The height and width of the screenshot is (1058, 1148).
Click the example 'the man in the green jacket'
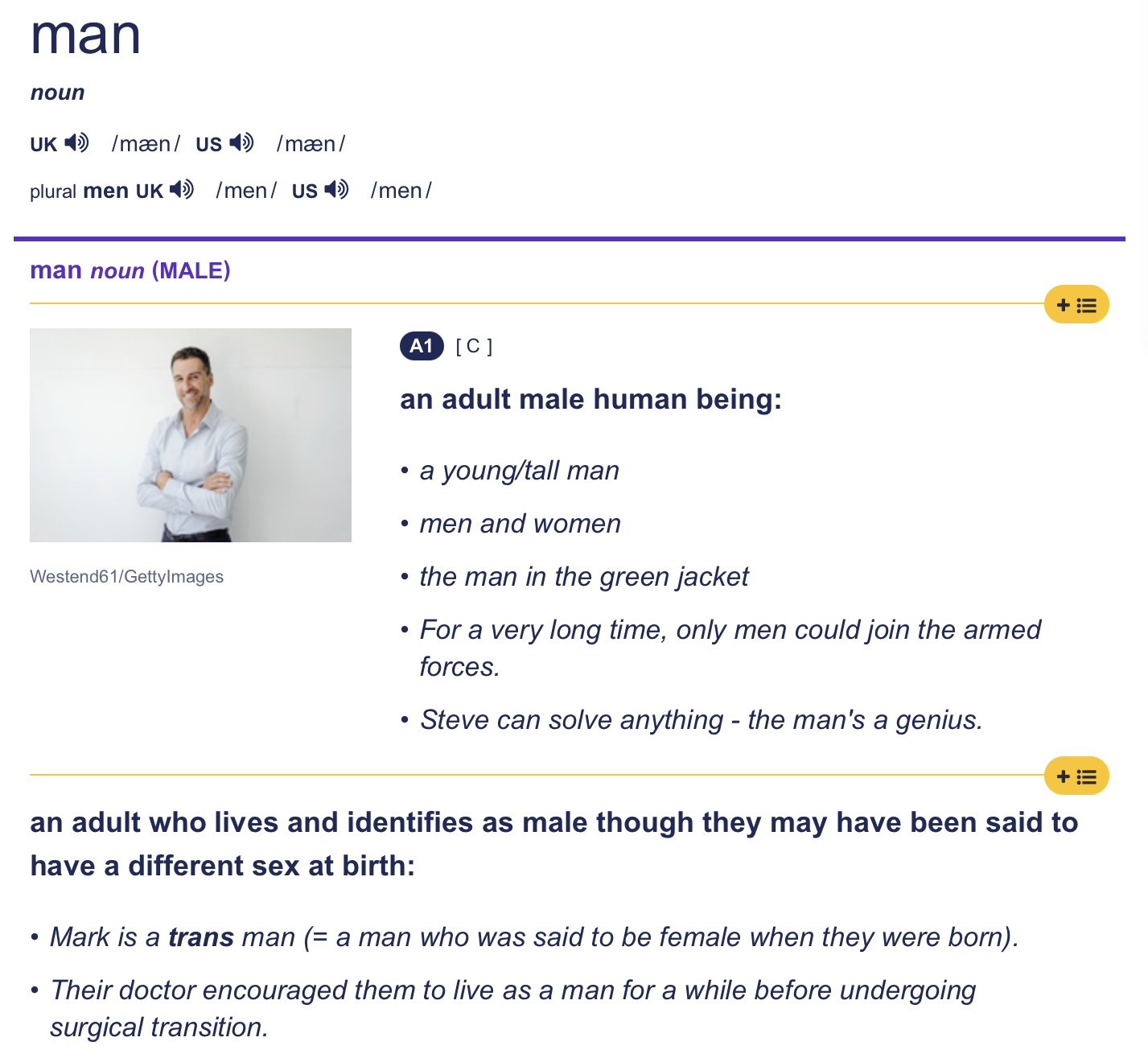tap(584, 577)
